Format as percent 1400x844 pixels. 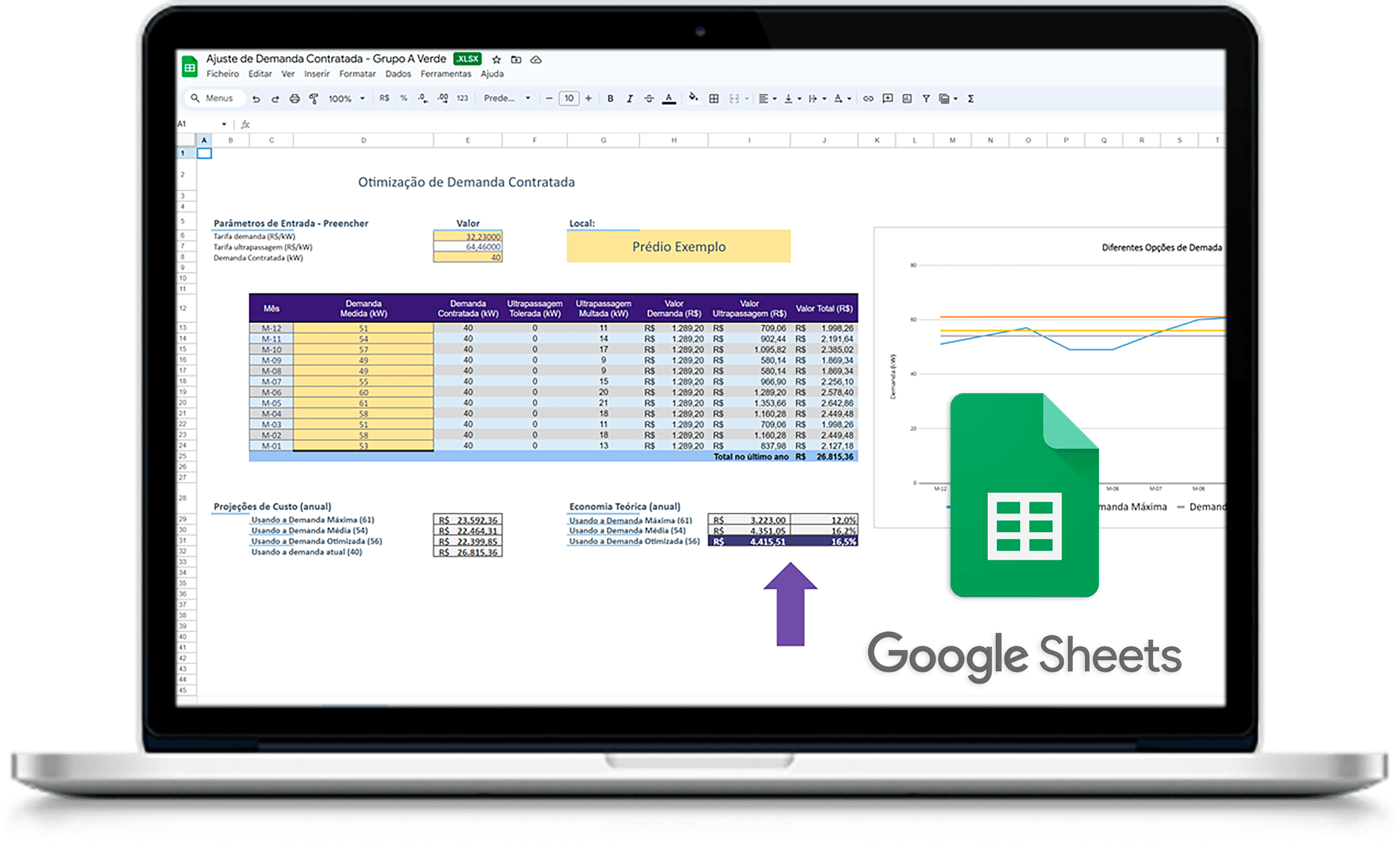404,99
